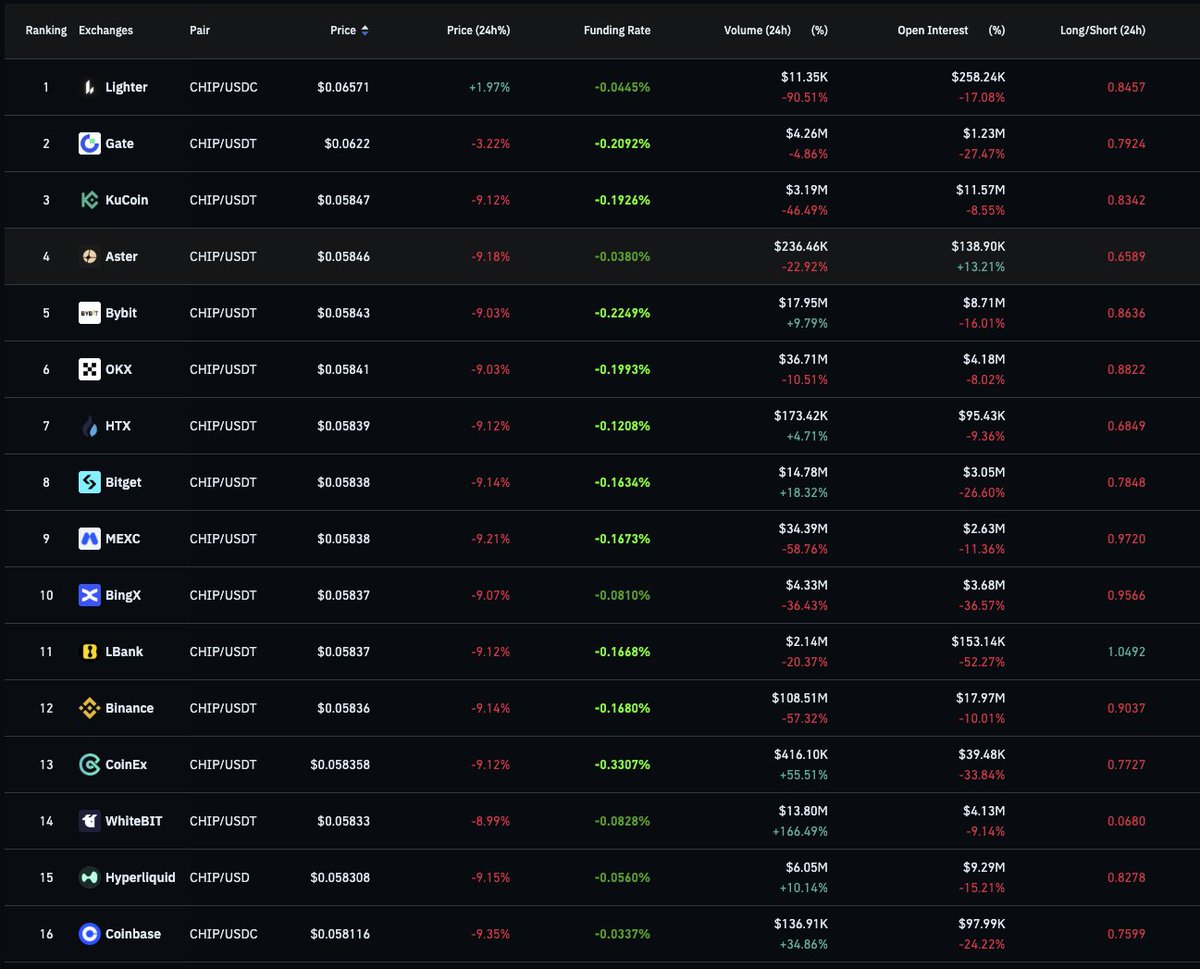The height and width of the screenshot is (969, 1200).
Task: Click the ranking number 1
Action: [x=46, y=87]
